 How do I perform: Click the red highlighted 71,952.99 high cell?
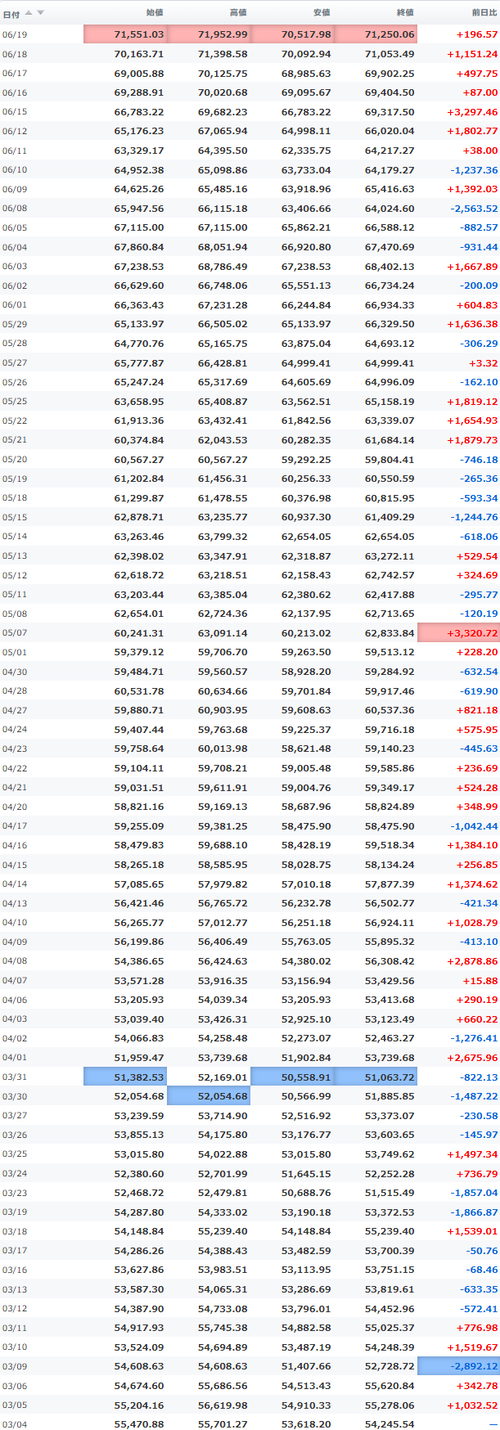209,34
